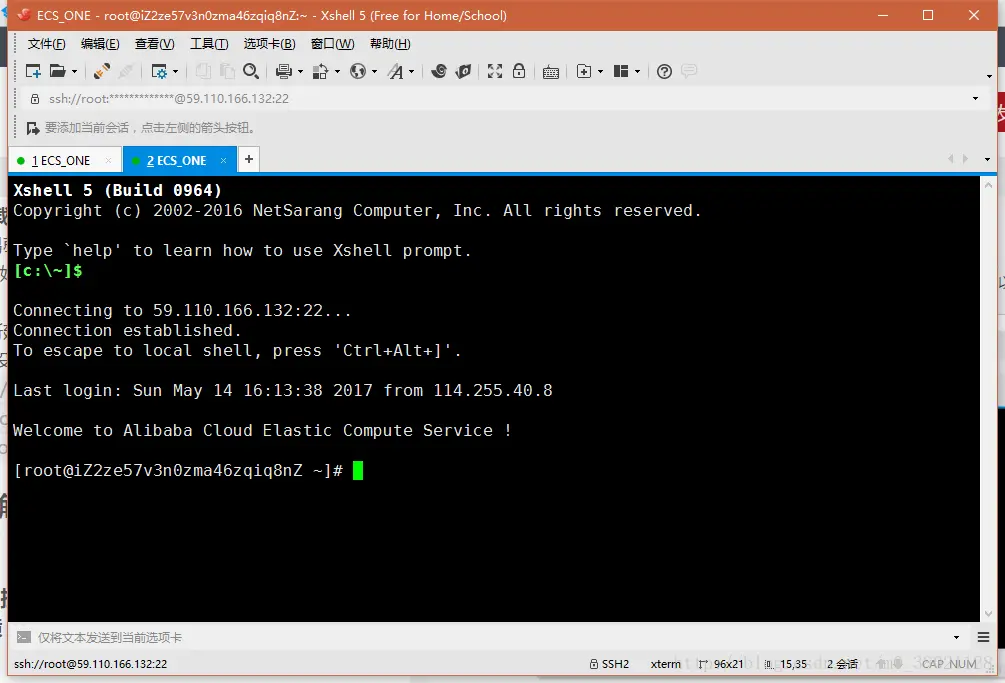
Task: Click the Copy icon in toolbar
Action: coord(203,71)
